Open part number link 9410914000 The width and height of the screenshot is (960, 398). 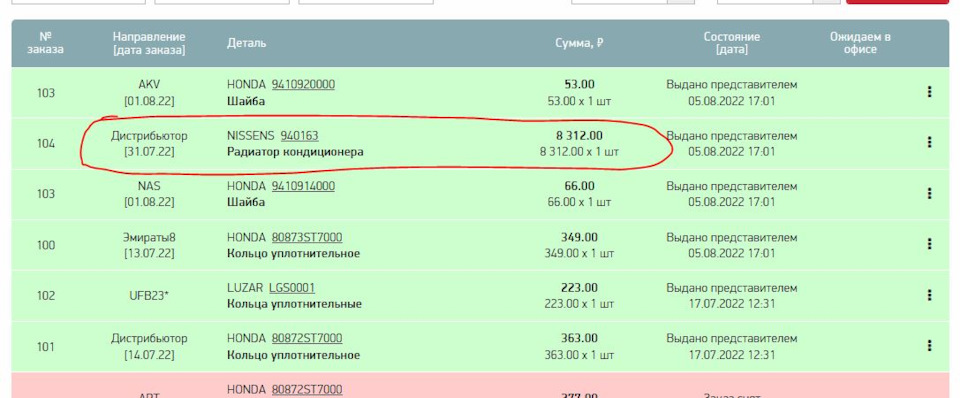point(304,186)
